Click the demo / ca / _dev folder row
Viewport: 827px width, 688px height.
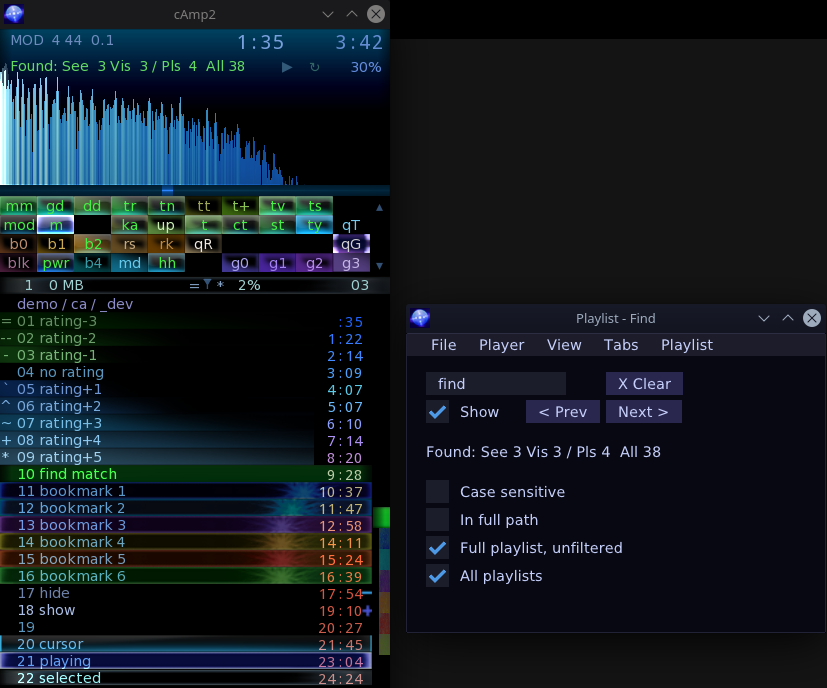point(186,304)
